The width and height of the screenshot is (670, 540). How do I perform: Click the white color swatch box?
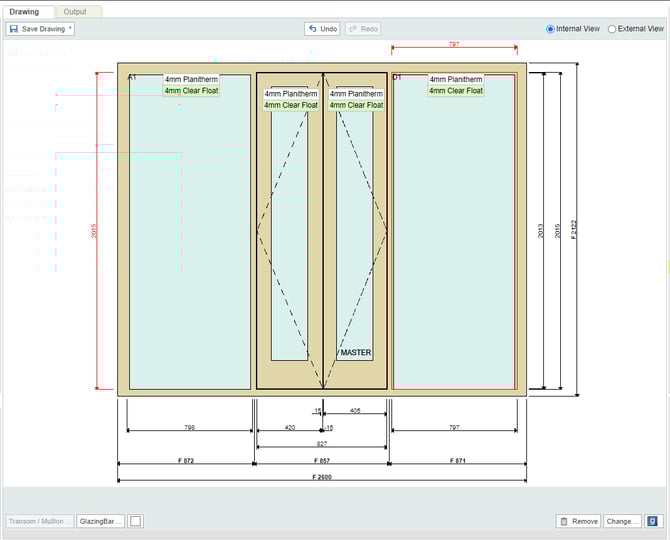(x=136, y=521)
